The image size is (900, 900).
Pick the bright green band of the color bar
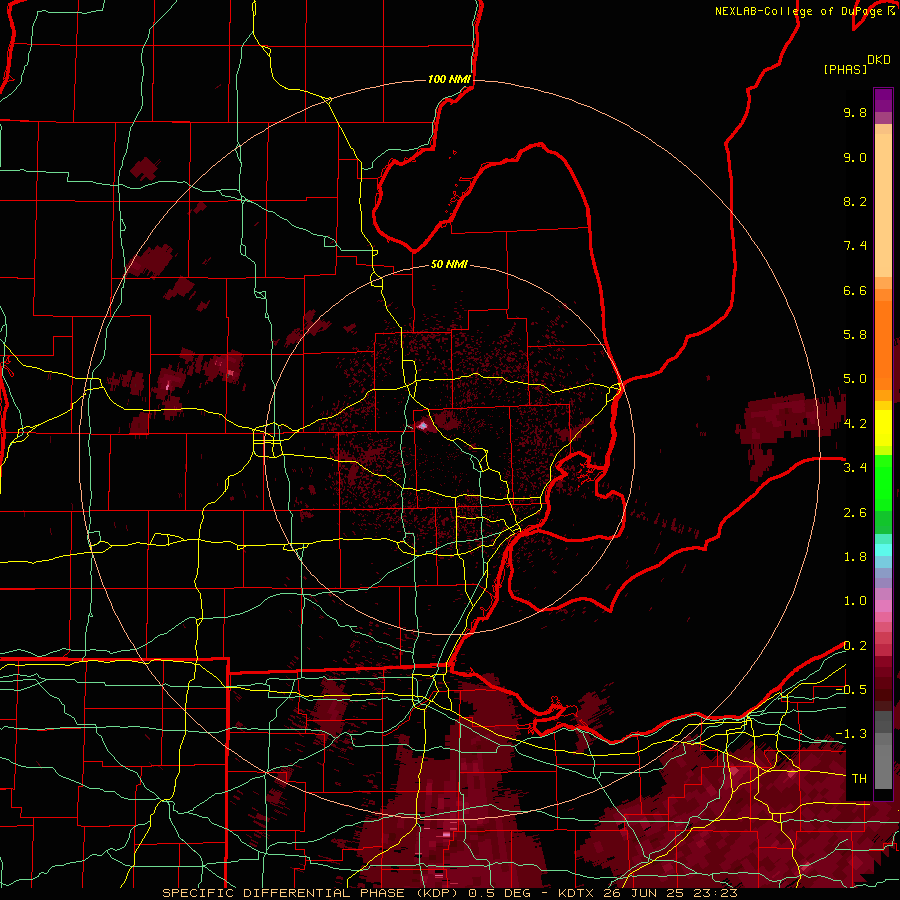coord(883,482)
